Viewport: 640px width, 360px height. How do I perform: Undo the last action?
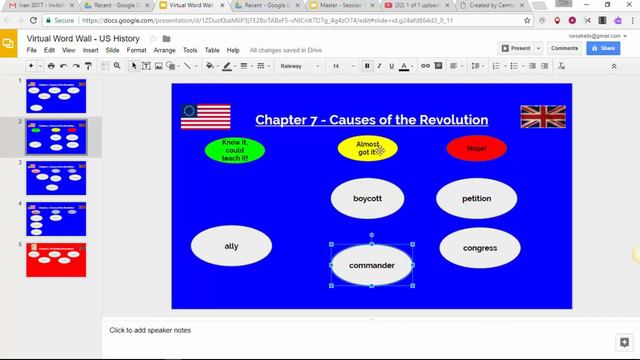coord(63,66)
